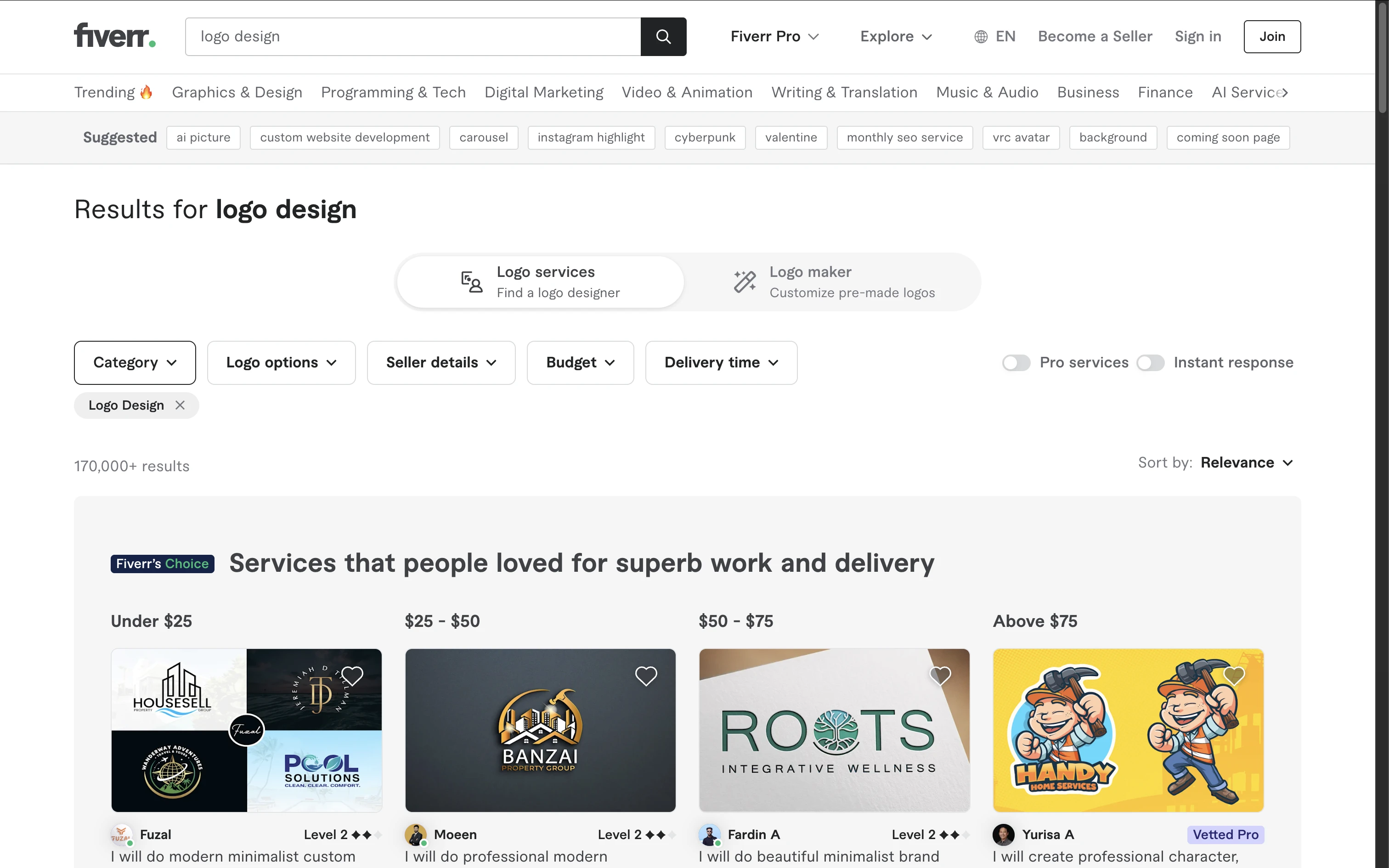Favorite the ROOTS Integrative Wellness gig

pos(940,676)
